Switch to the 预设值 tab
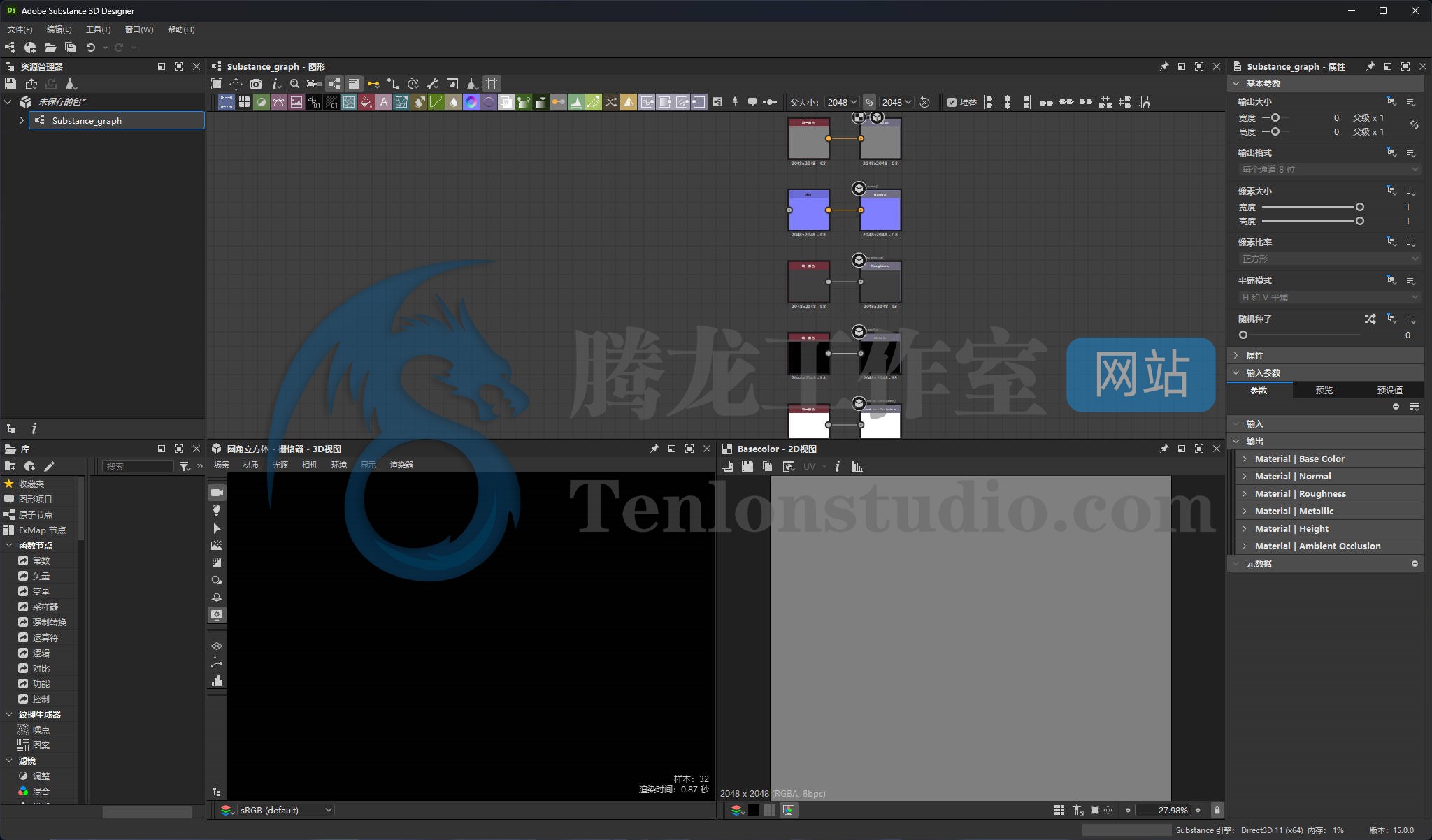 1389,390
